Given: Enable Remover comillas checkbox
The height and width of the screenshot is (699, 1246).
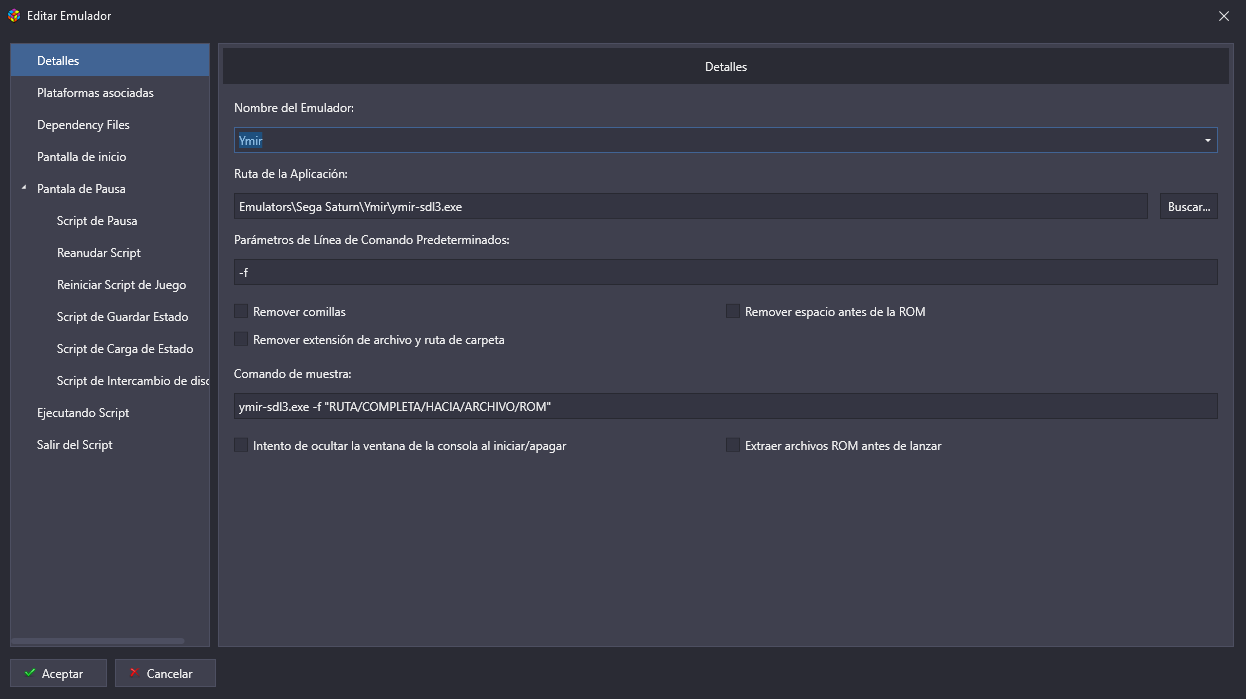Looking at the screenshot, I should (x=241, y=312).
